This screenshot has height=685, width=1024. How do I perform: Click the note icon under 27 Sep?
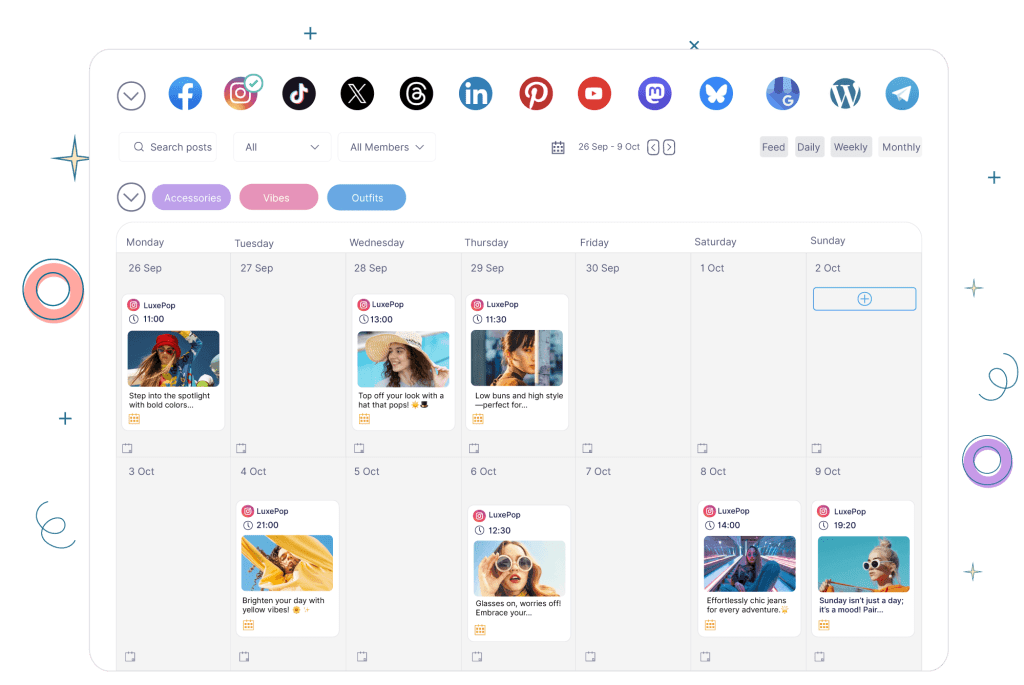(x=241, y=448)
